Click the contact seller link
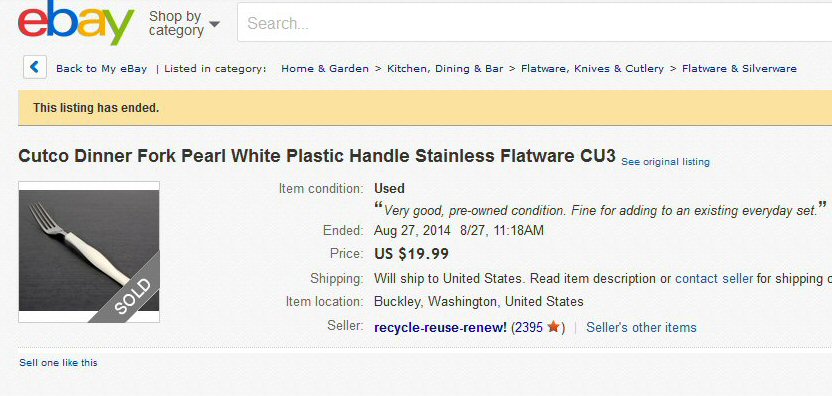 (x=714, y=278)
